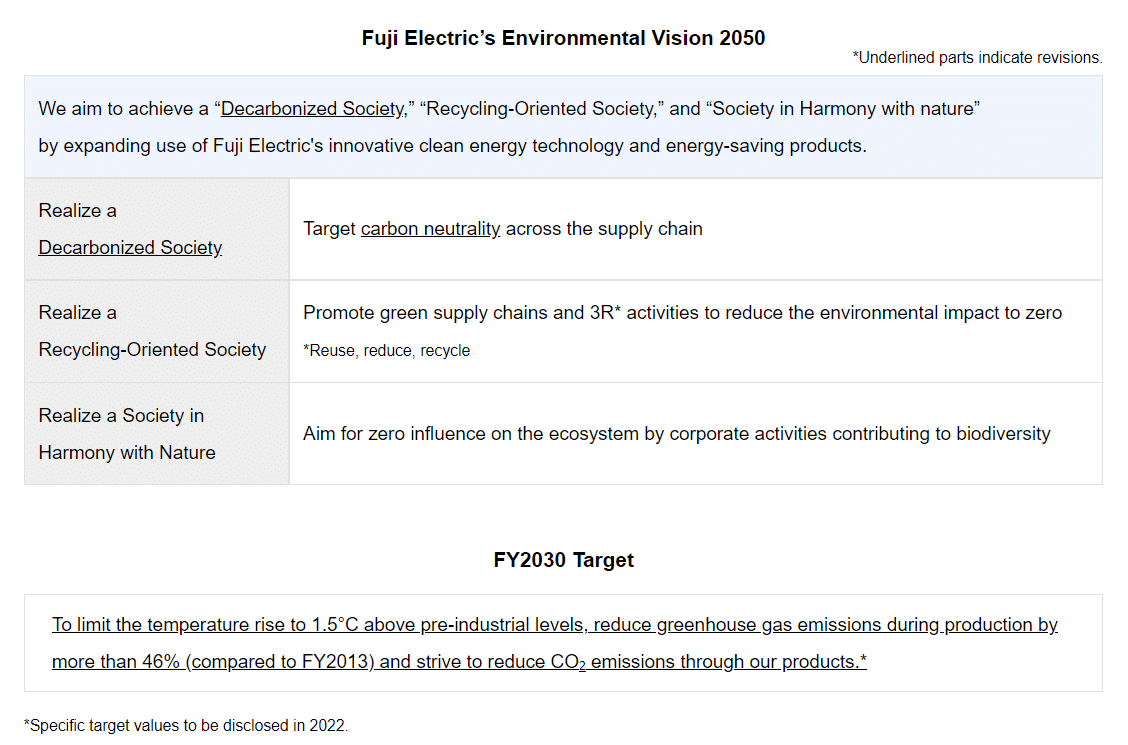
Task: Click the underlined 'Decarbonized Society' in intro paragraph
Action: 313,109
